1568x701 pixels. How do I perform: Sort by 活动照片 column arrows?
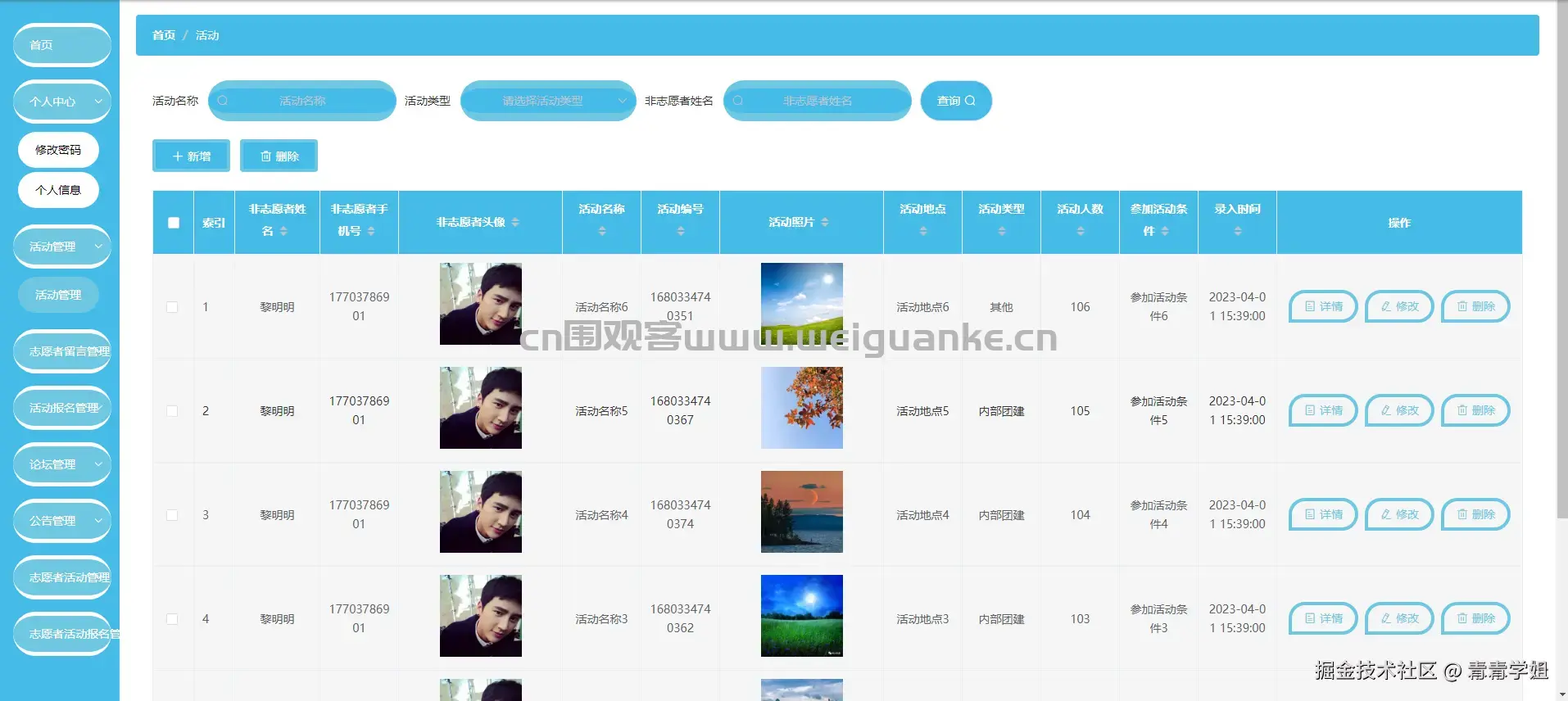pos(825,222)
